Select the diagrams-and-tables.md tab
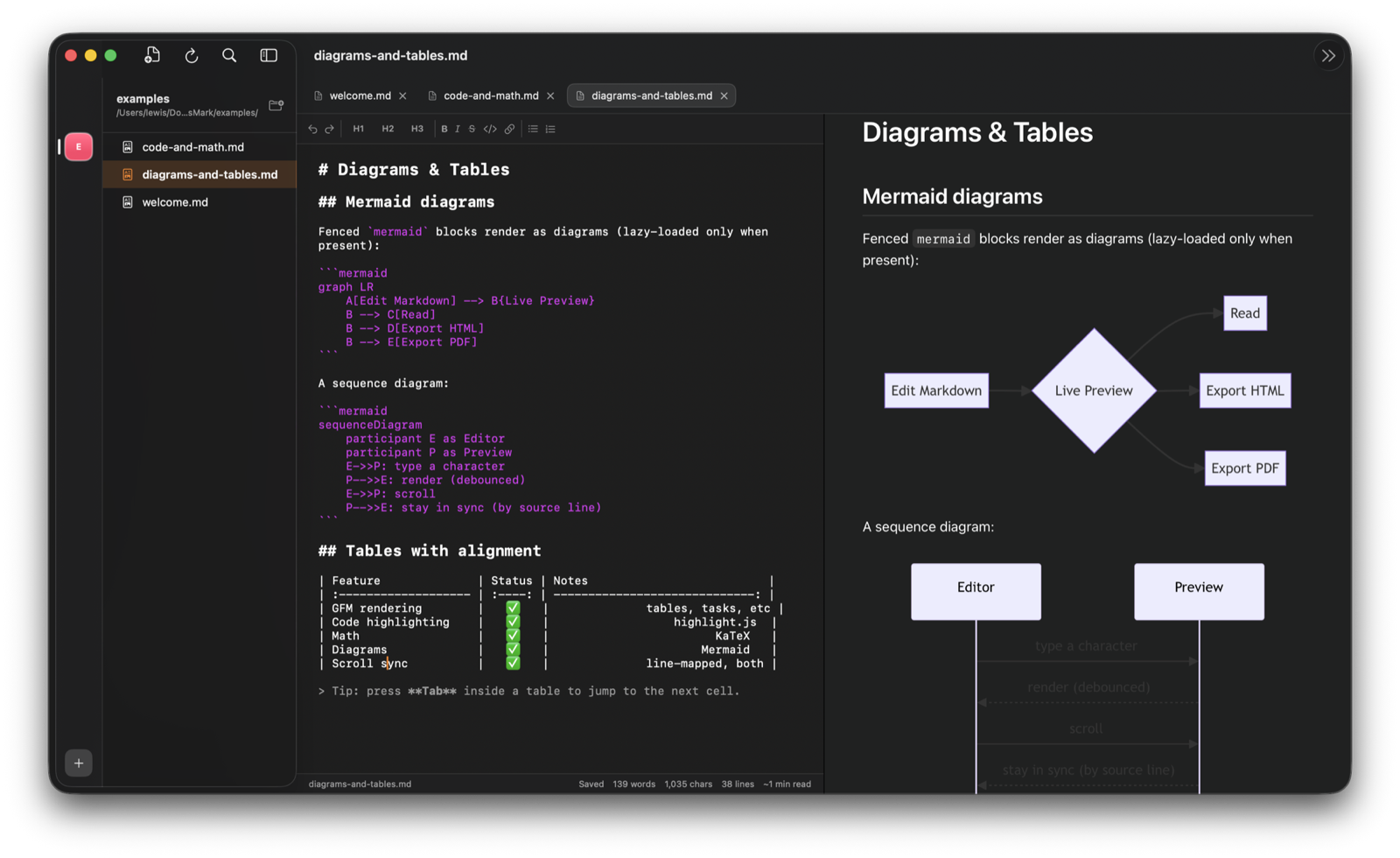 click(x=651, y=95)
